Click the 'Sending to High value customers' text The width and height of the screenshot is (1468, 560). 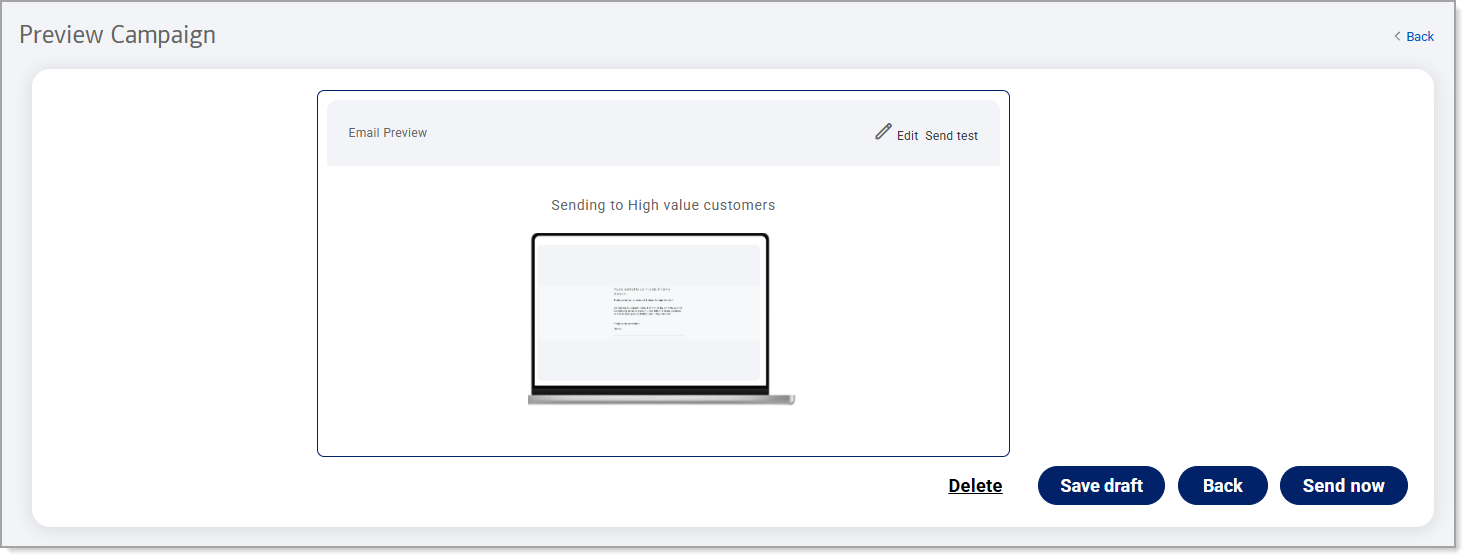pos(662,205)
